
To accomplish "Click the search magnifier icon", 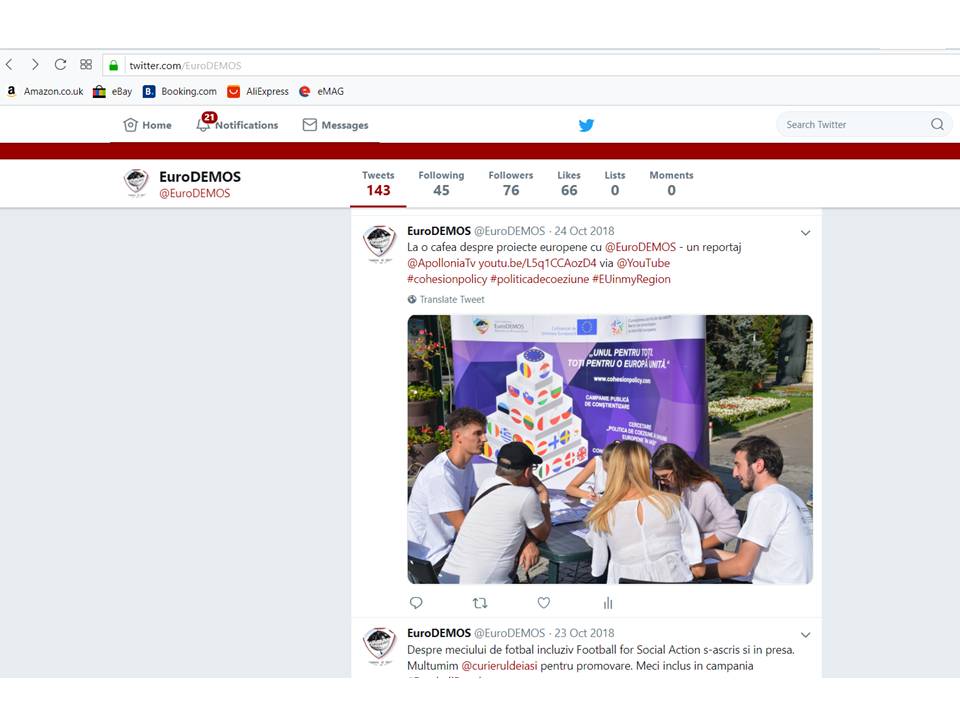I will 937,124.
